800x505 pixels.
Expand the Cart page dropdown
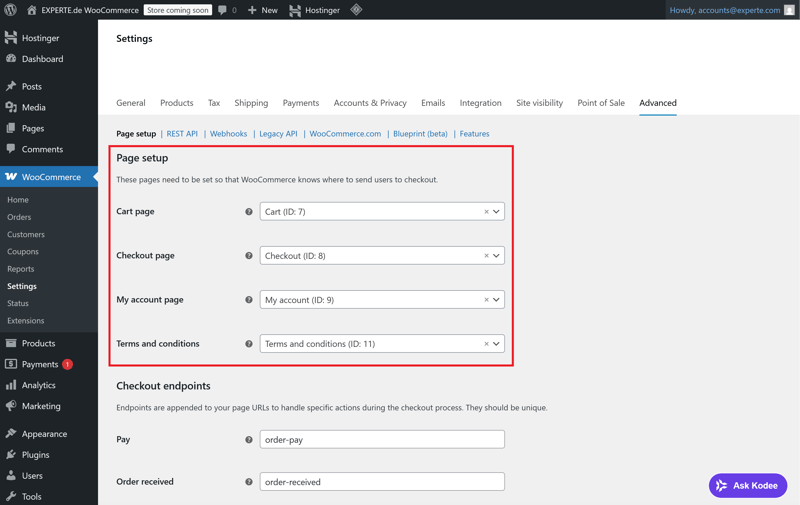click(x=496, y=212)
